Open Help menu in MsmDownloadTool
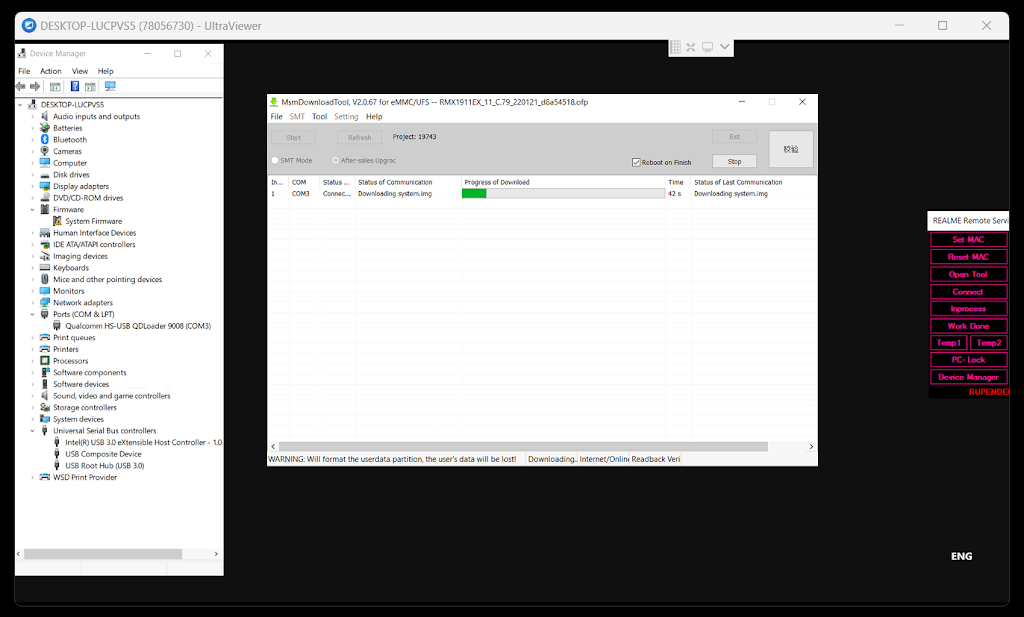 [374, 117]
